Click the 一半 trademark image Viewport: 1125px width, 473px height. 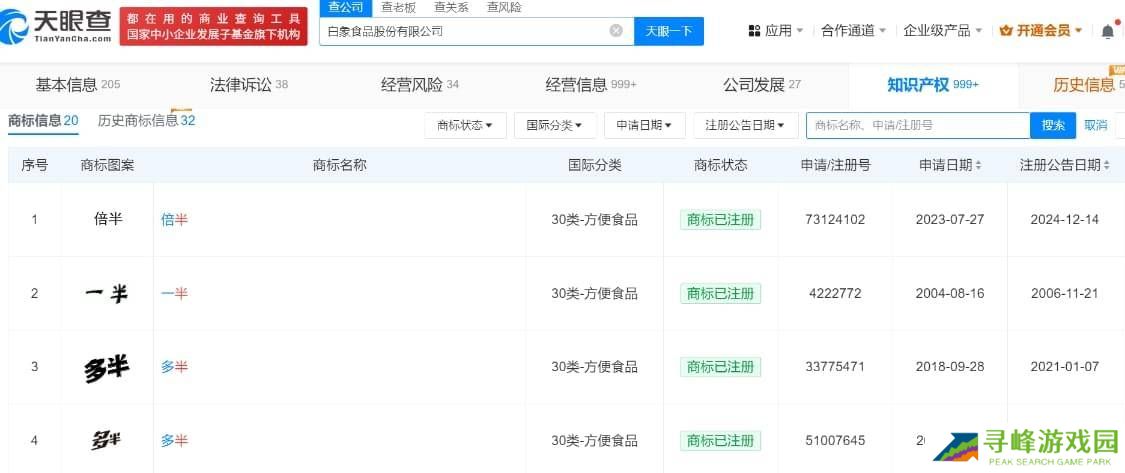tap(106, 293)
